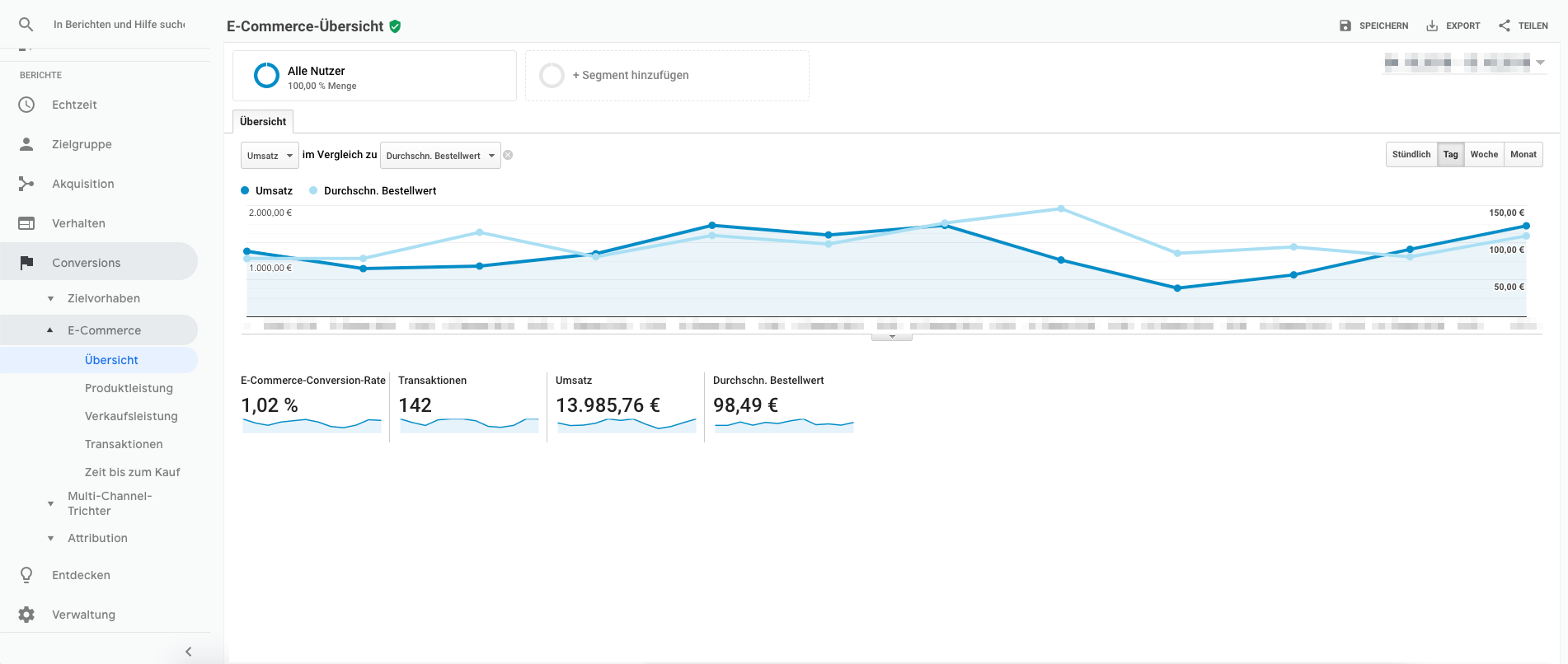Open Produktleistung report
This screenshot has height=664, width=1568.
click(129, 388)
